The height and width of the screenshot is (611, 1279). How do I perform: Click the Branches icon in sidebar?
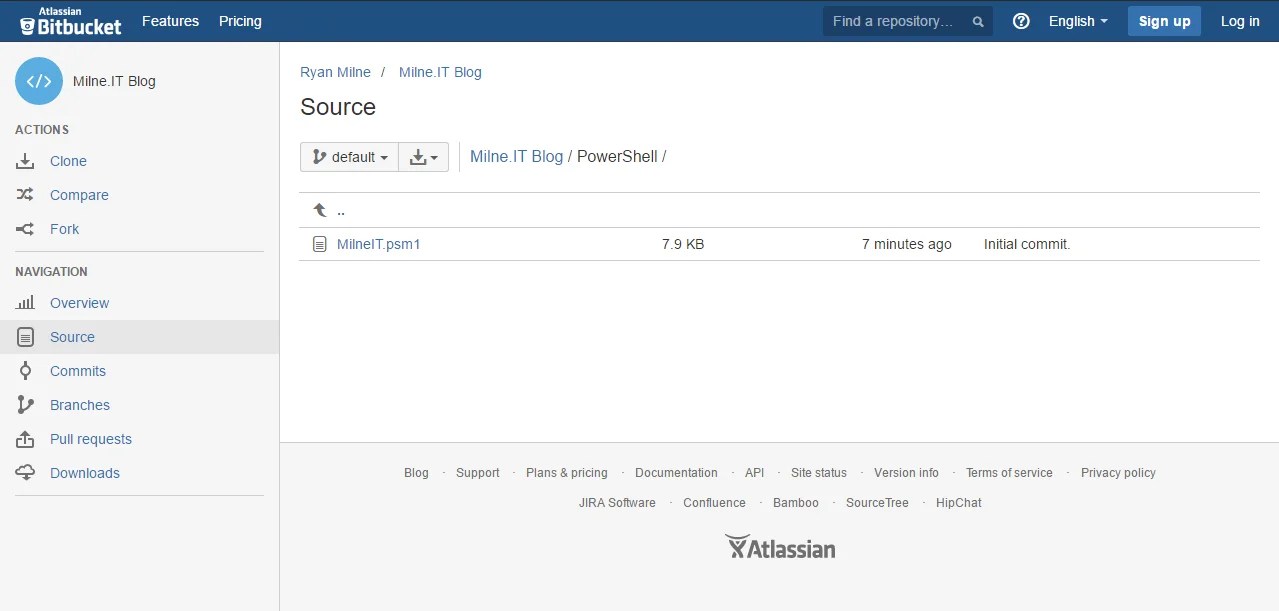coord(26,405)
